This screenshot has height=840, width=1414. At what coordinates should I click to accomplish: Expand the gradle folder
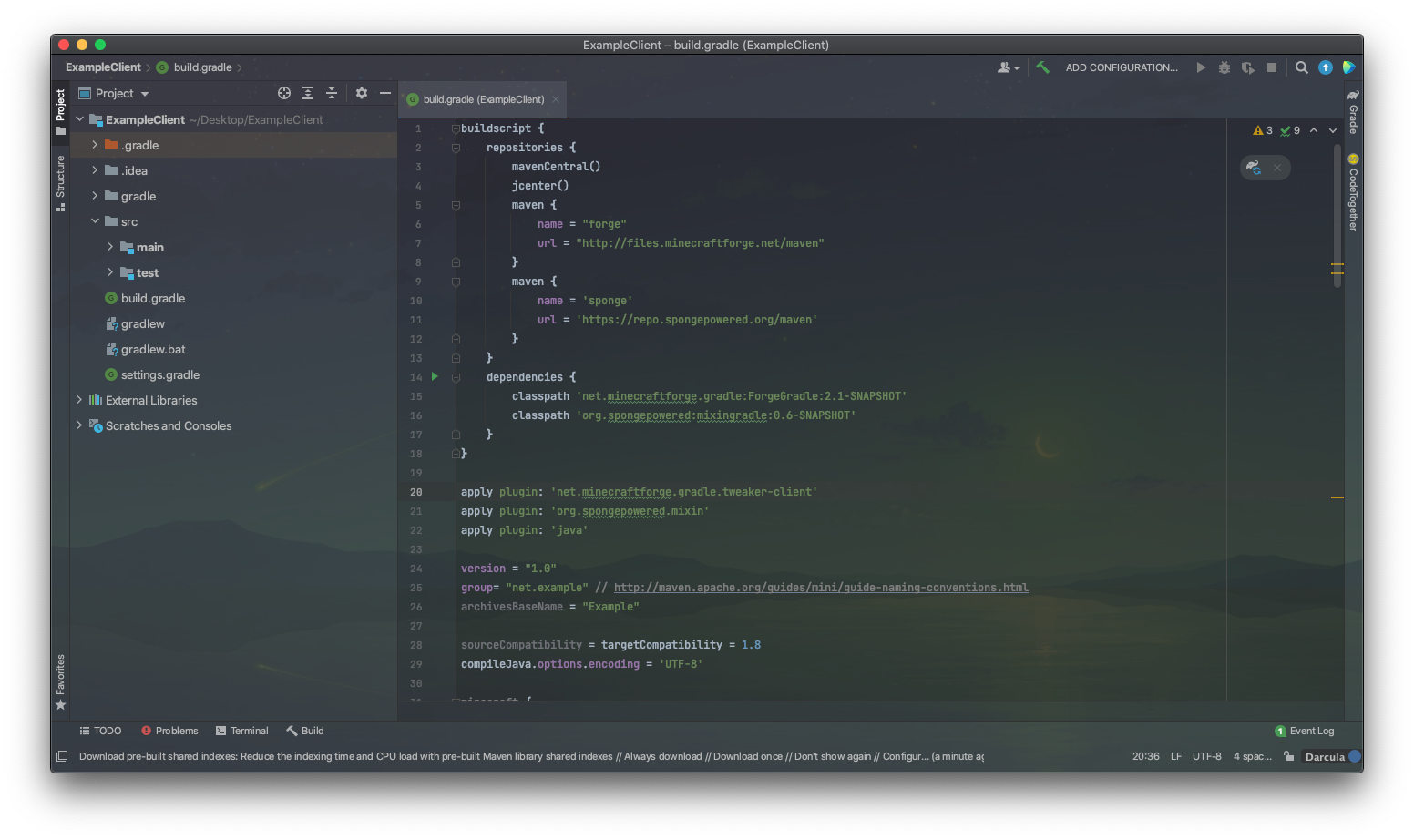coord(95,196)
